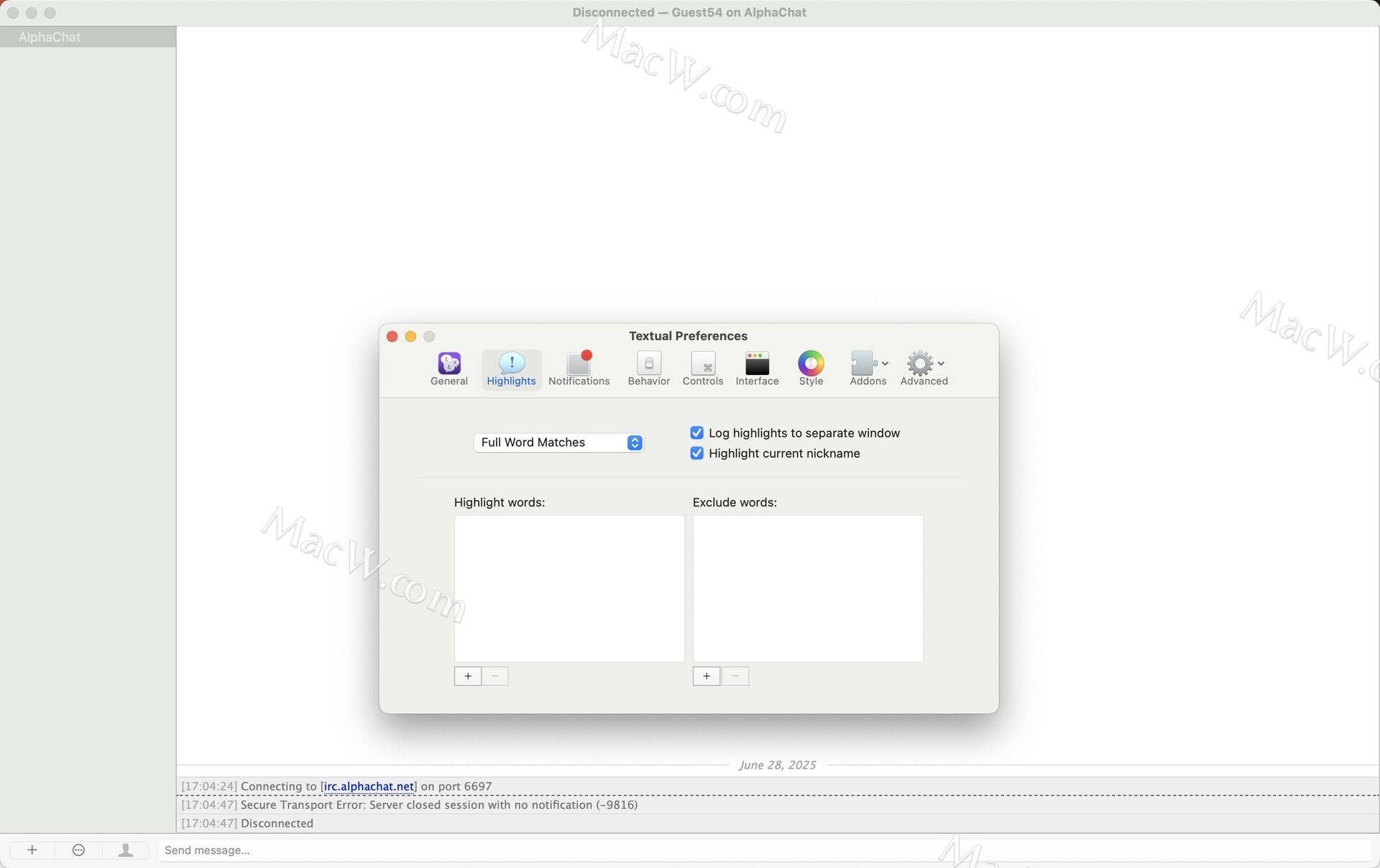Image resolution: width=1380 pixels, height=868 pixels.
Task: Open the irc.alphachat.net link
Action: click(x=369, y=786)
